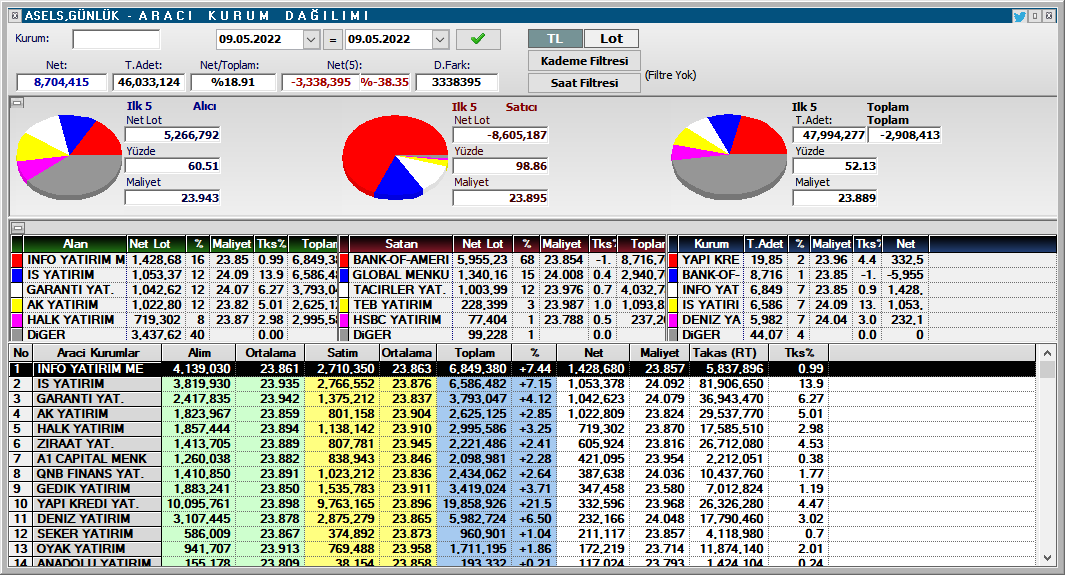Sort main table by Araci Kurumlar column

pyautogui.click(x=98, y=353)
